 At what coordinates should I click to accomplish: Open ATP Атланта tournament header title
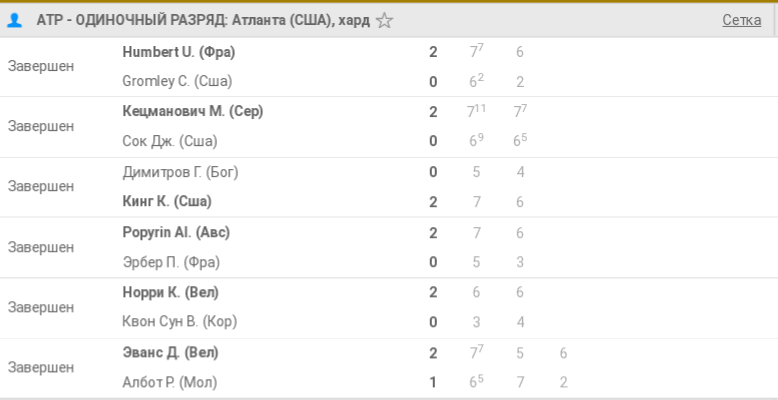[x=203, y=20]
